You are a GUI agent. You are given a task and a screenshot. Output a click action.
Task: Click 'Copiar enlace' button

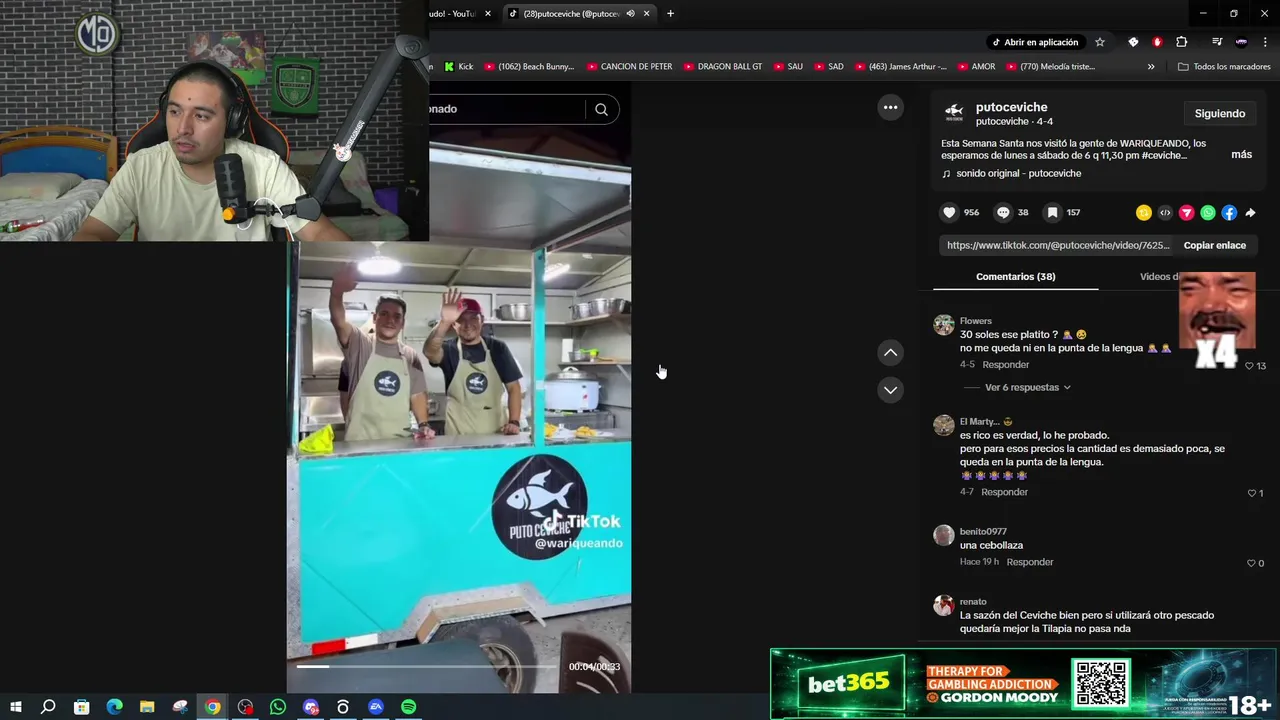click(x=1214, y=245)
